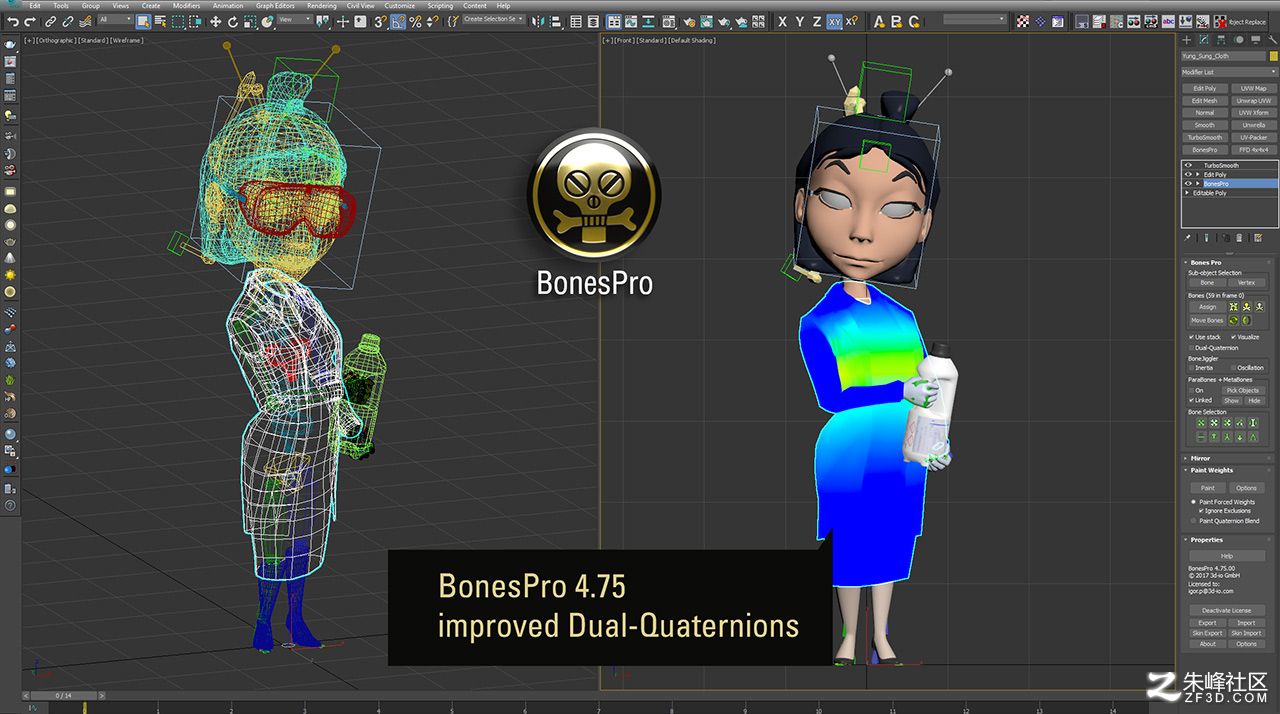Screen dimensions: 1280x714
Task: Click the Assign bones button
Action: [x=1207, y=307]
